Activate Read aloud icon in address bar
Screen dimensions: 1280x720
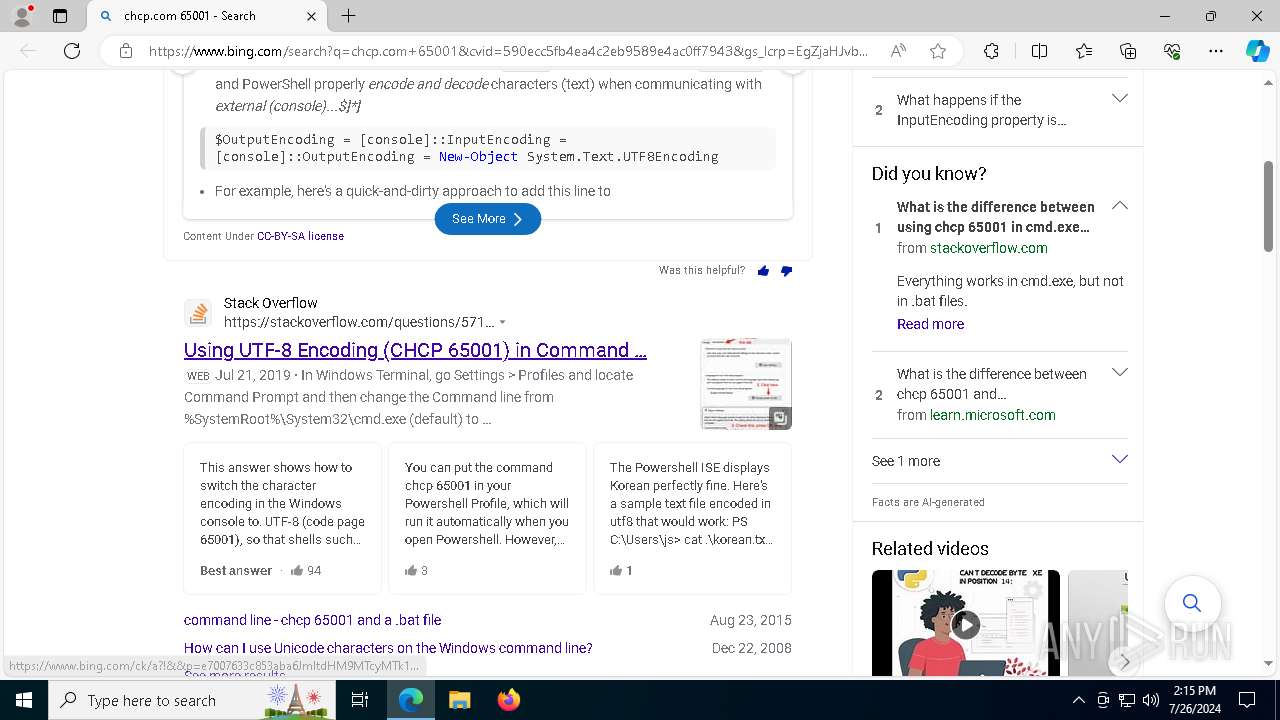click(x=898, y=51)
